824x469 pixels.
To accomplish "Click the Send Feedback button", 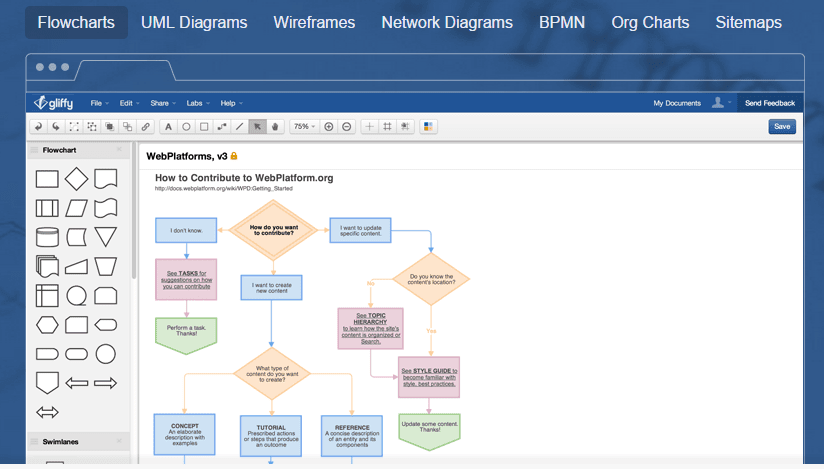I will tap(770, 103).
